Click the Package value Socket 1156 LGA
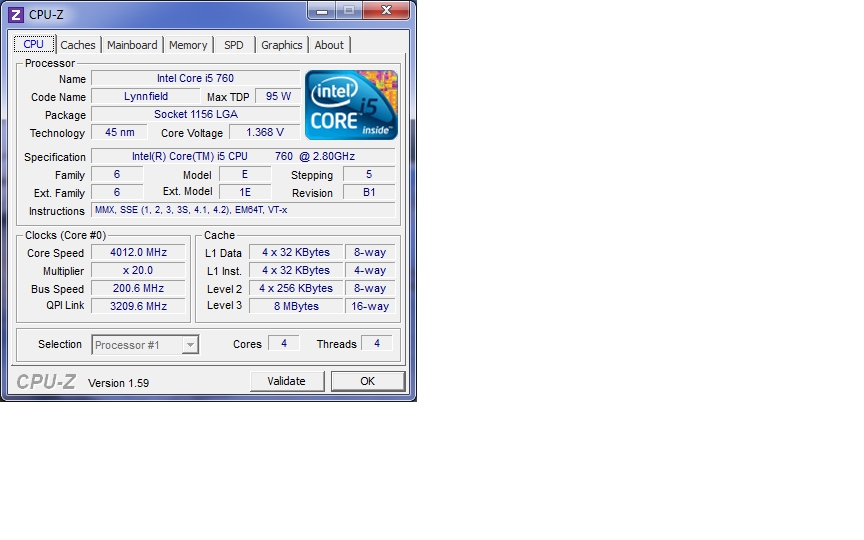 [196, 114]
